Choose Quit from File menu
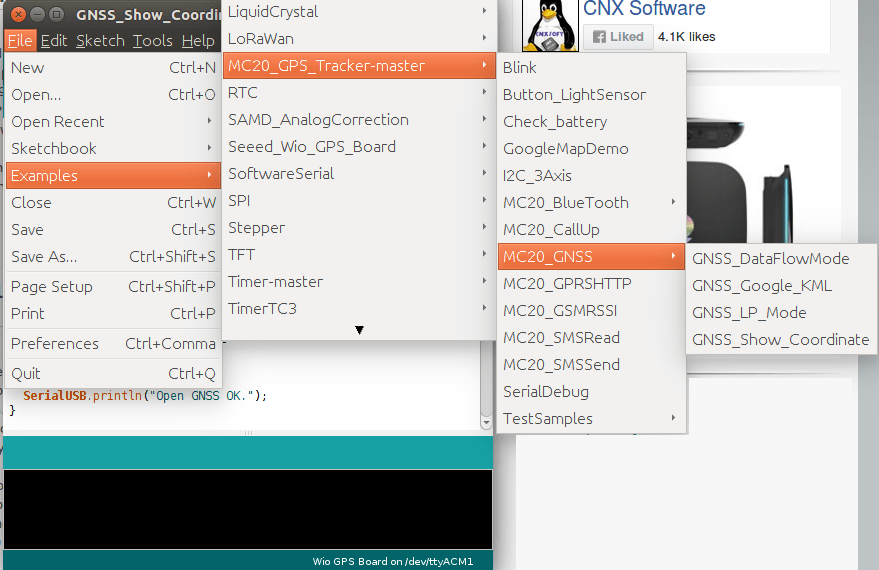This screenshot has height=570, width=879. 113,373
